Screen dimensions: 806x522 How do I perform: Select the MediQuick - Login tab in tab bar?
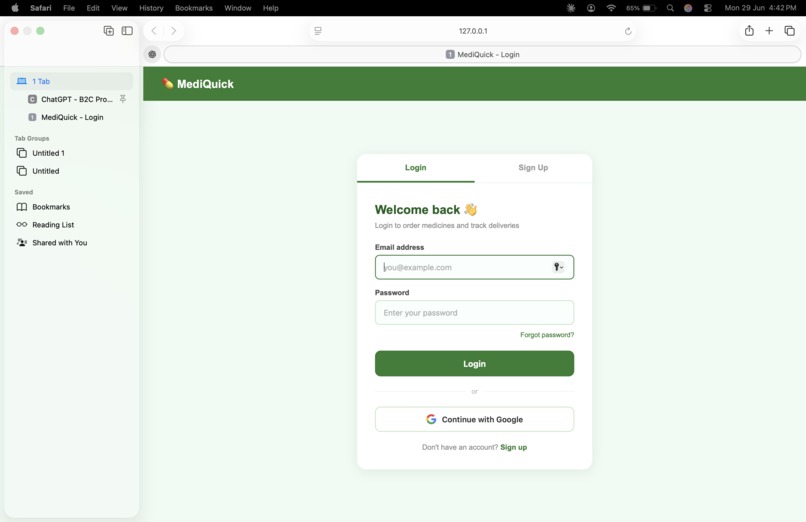click(482, 54)
